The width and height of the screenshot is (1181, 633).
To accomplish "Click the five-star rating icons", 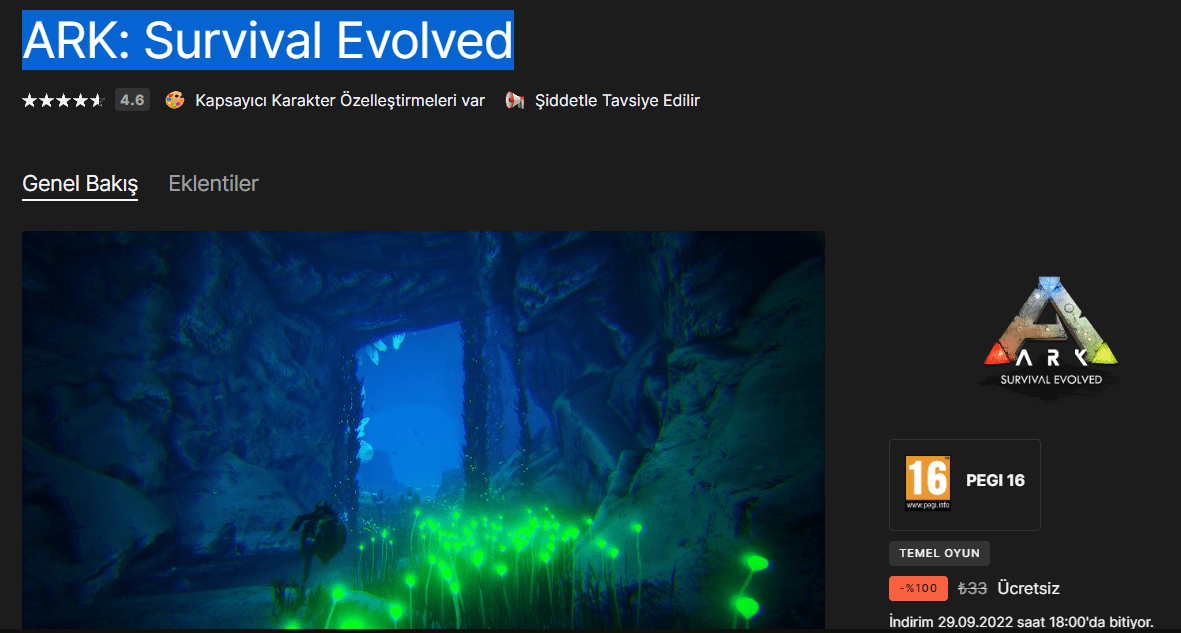I will (63, 100).
